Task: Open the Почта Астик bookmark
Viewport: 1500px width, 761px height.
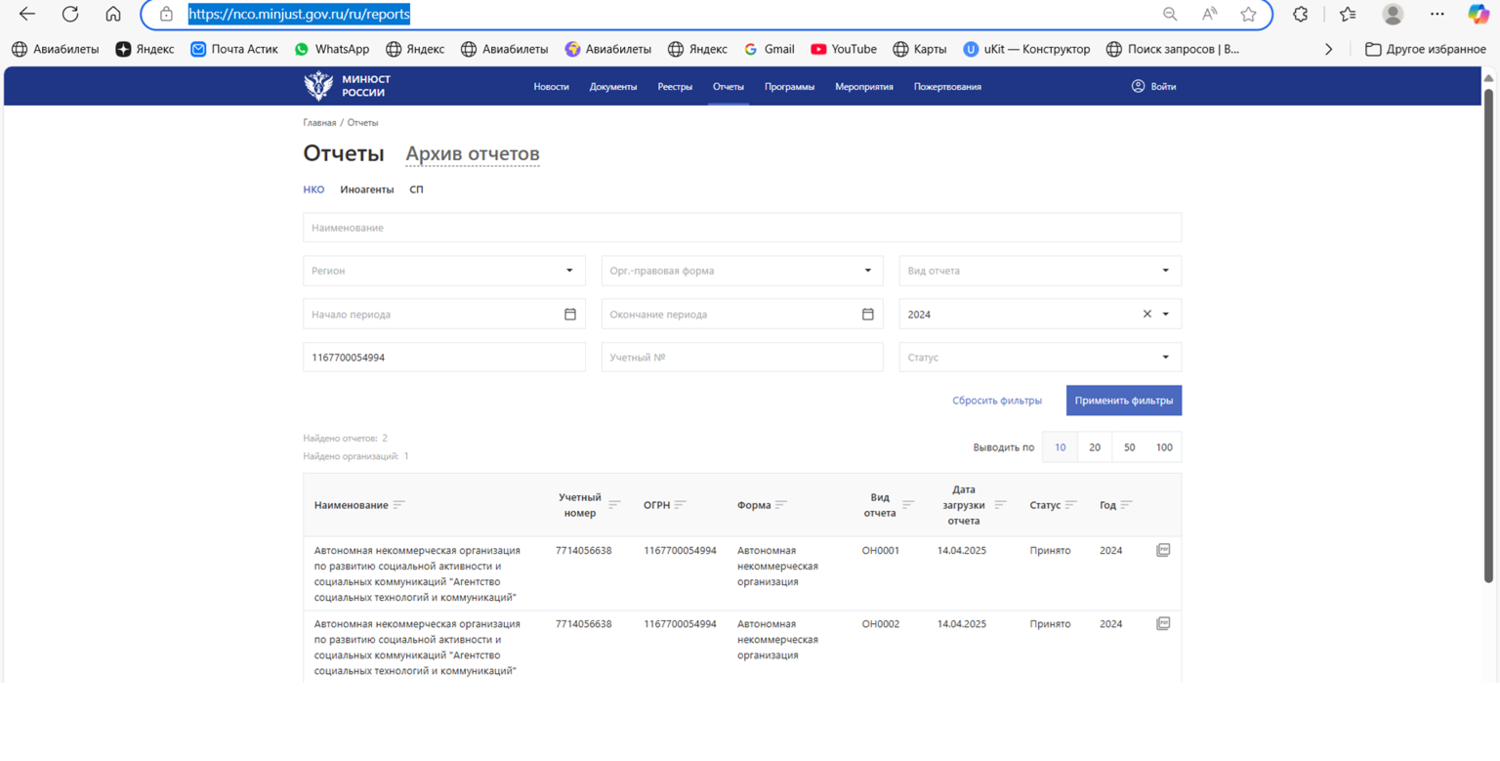Action: [234, 49]
